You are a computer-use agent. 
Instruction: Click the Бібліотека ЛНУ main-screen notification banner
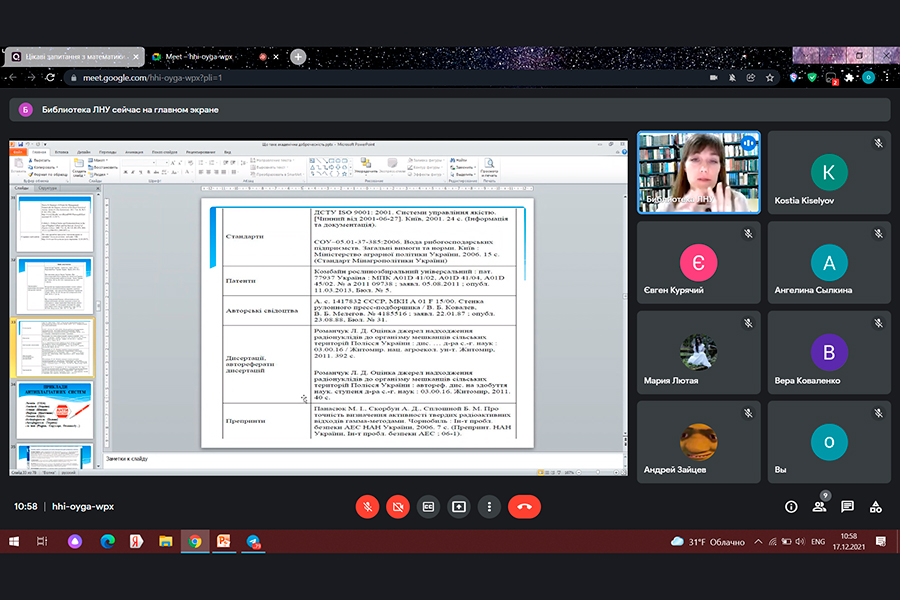[449, 110]
